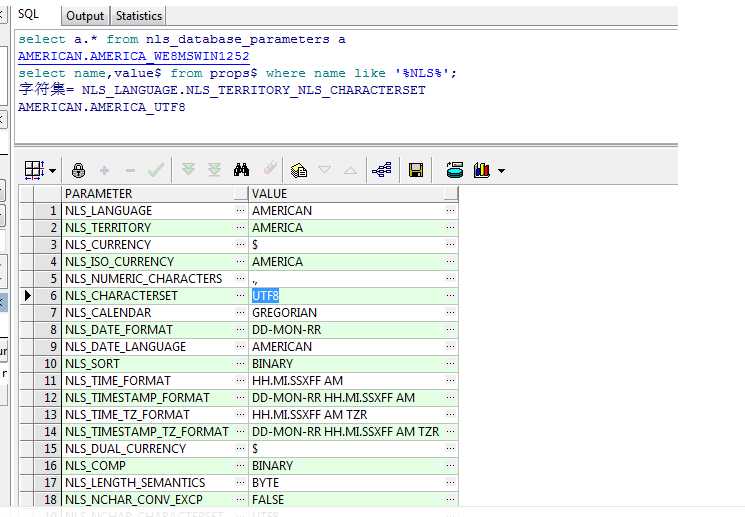
Task: Open ellipsis editor for AMERICAN value in row 1
Action: [x=450, y=210]
